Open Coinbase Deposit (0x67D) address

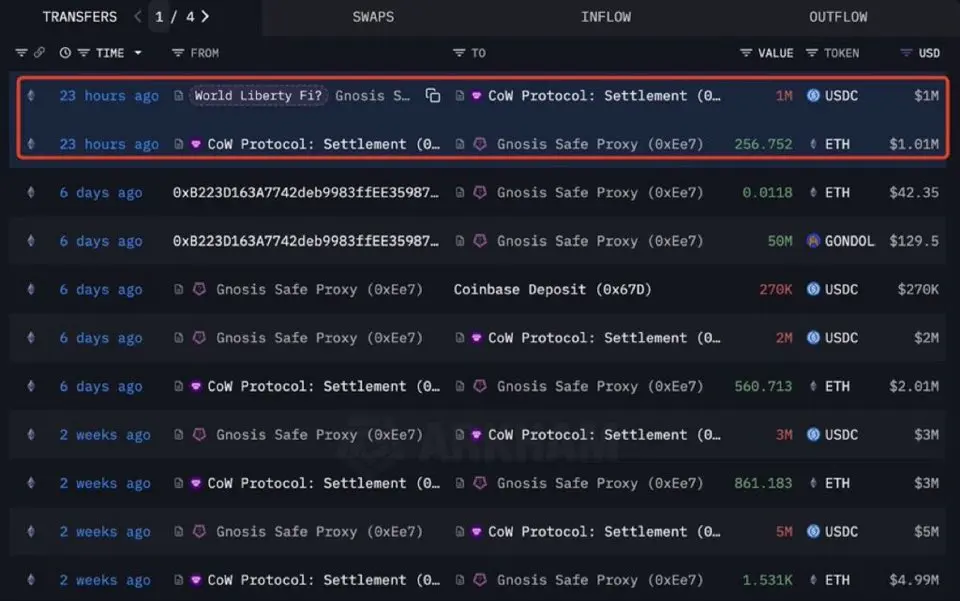(552, 289)
